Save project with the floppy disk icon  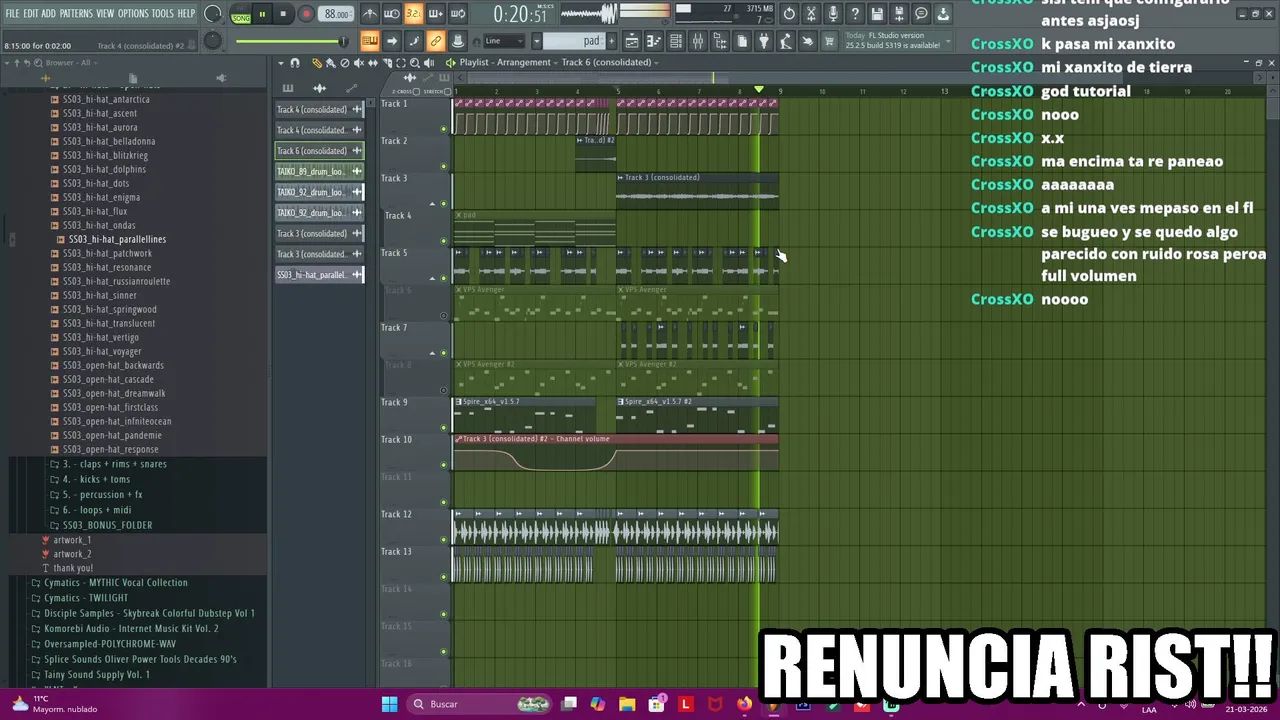point(877,14)
